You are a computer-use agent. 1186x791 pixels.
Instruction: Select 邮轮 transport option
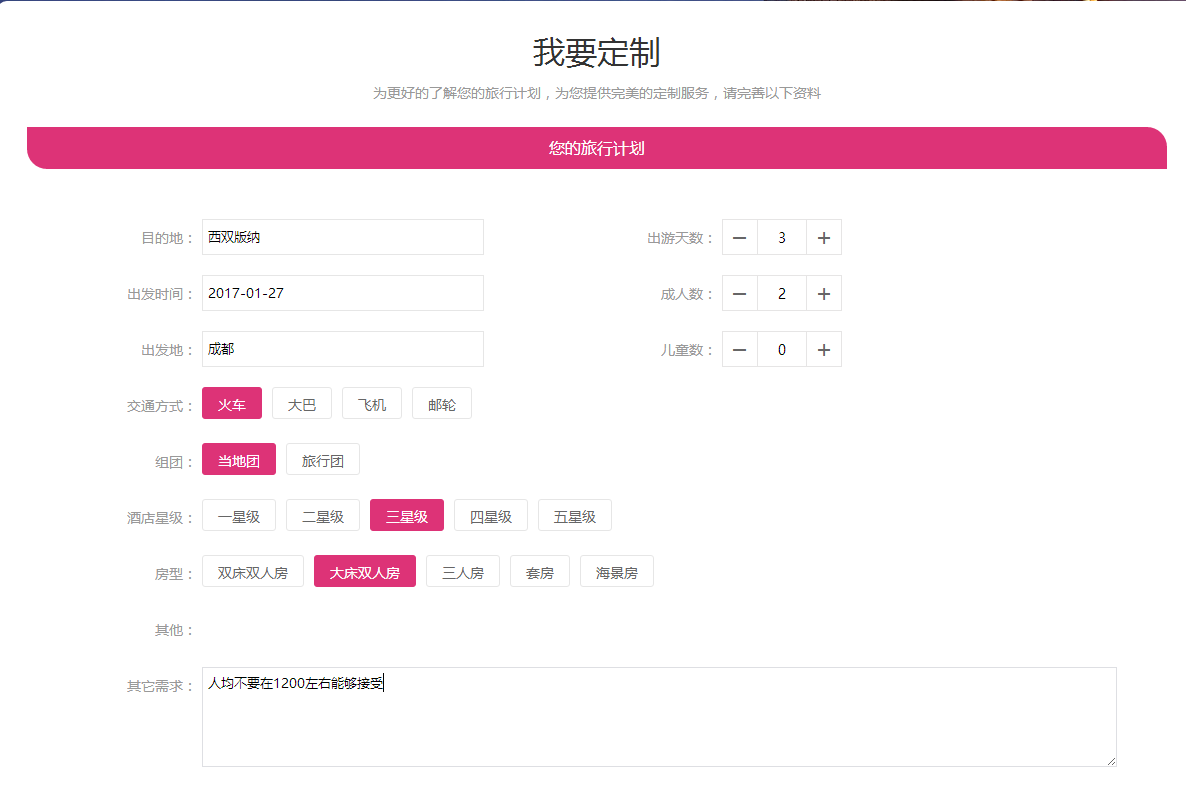(x=442, y=404)
